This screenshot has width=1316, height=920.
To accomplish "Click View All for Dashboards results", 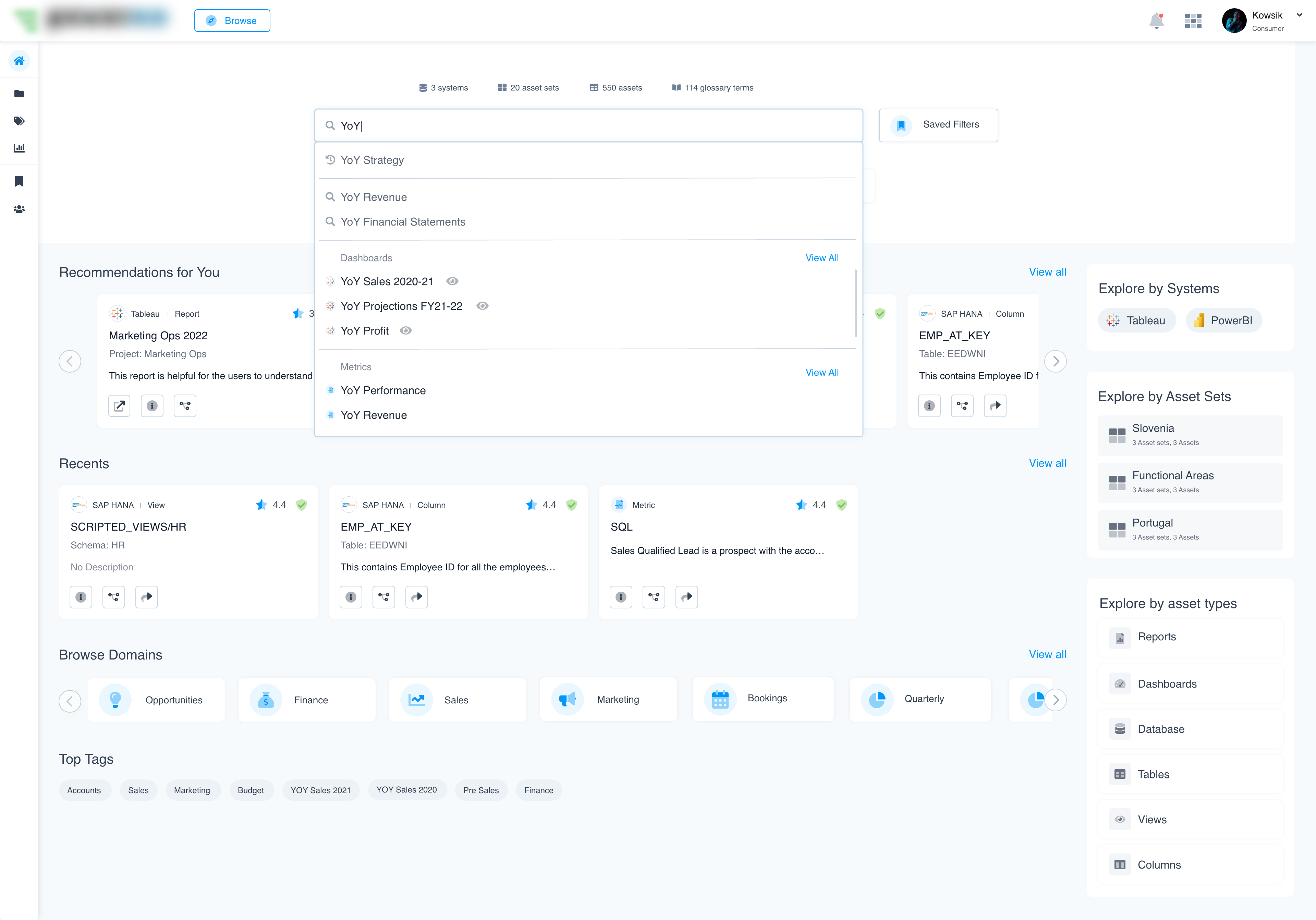I will pyautogui.click(x=821, y=258).
